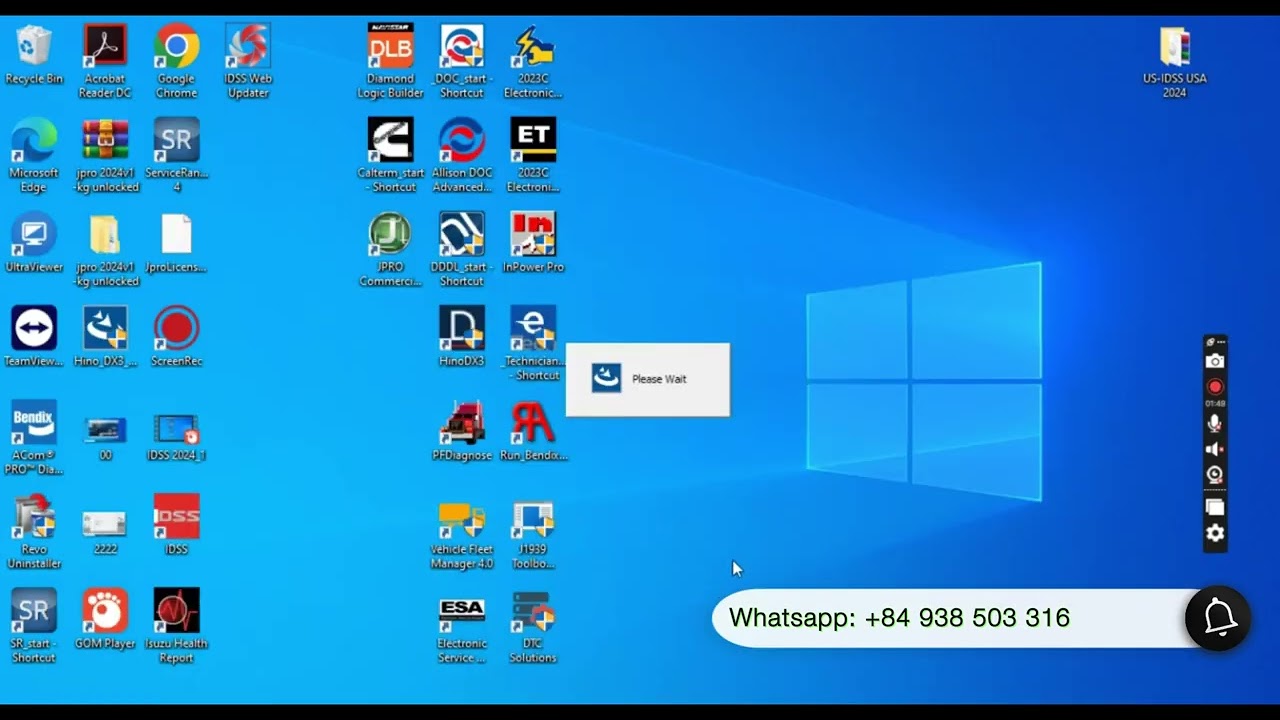Open the three-dot menu on ScreenRec toolbar
This screenshot has height=720, width=1280.
tap(1220, 342)
